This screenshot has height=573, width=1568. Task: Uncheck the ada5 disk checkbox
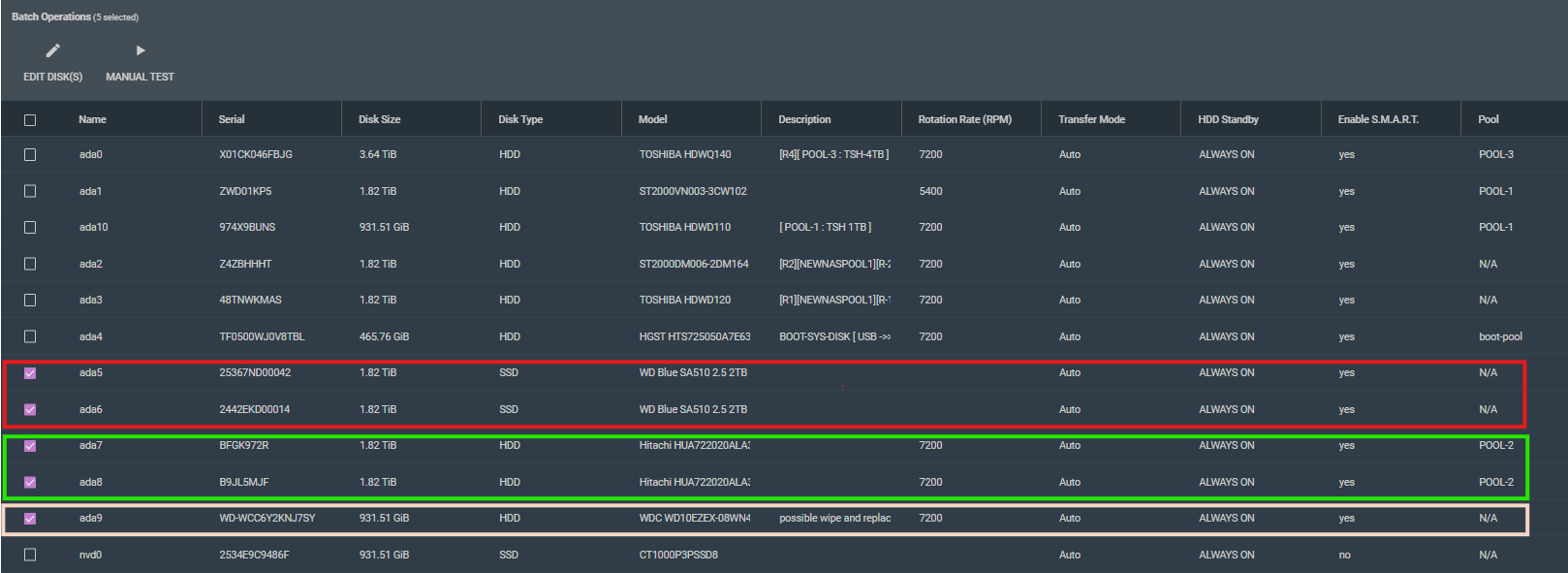(30, 373)
